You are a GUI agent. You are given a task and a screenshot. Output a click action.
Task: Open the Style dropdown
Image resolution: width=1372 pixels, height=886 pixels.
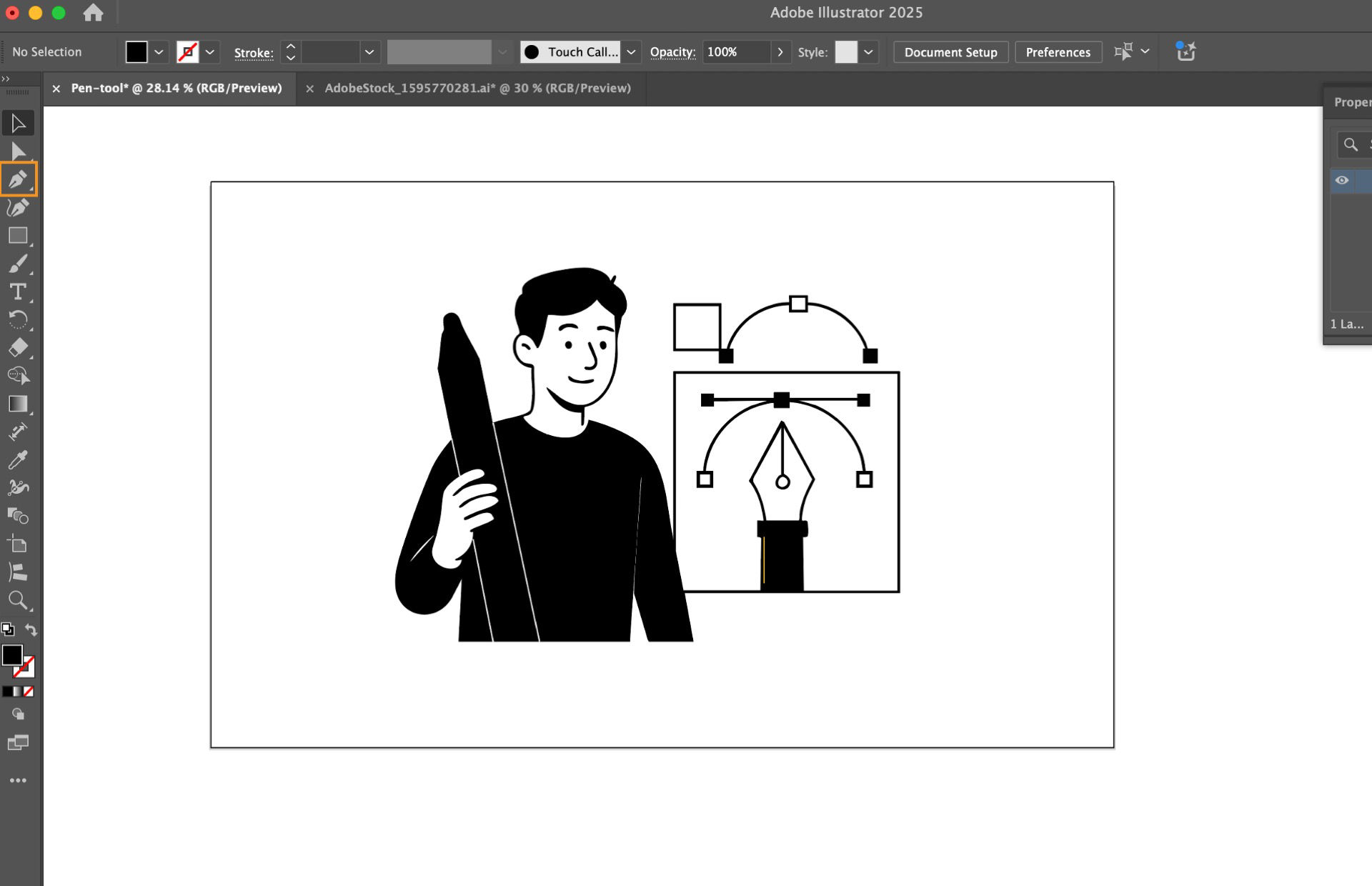868,51
